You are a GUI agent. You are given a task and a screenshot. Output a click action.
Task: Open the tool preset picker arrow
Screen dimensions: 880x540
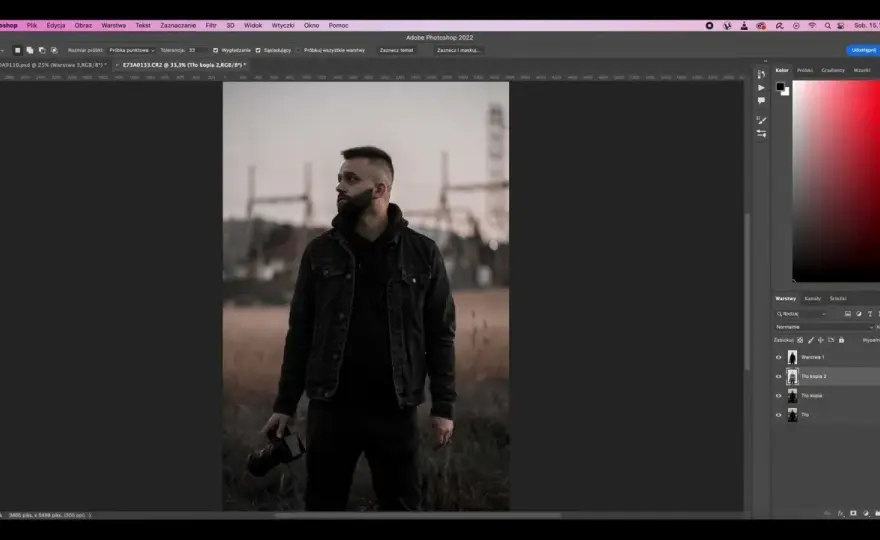click(x=3, y=50)
